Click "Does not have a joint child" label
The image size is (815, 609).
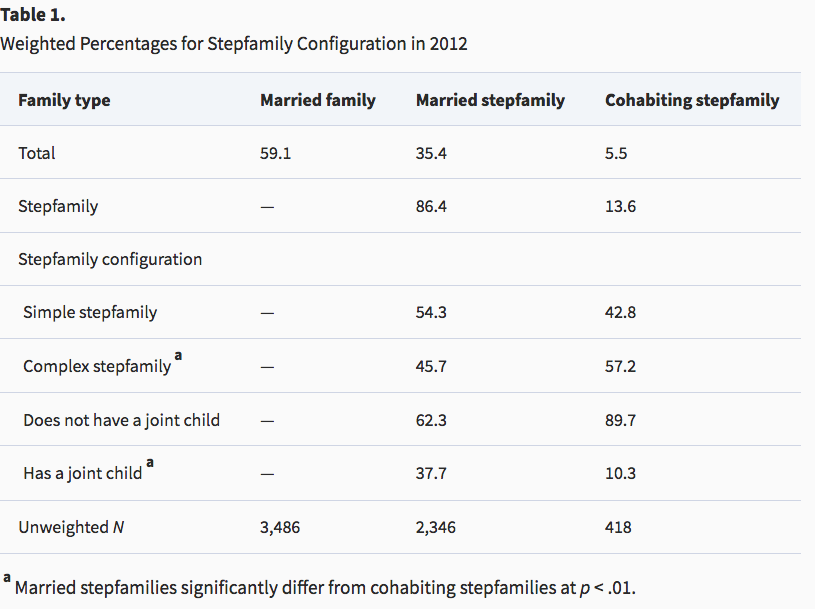pos(121,420)
